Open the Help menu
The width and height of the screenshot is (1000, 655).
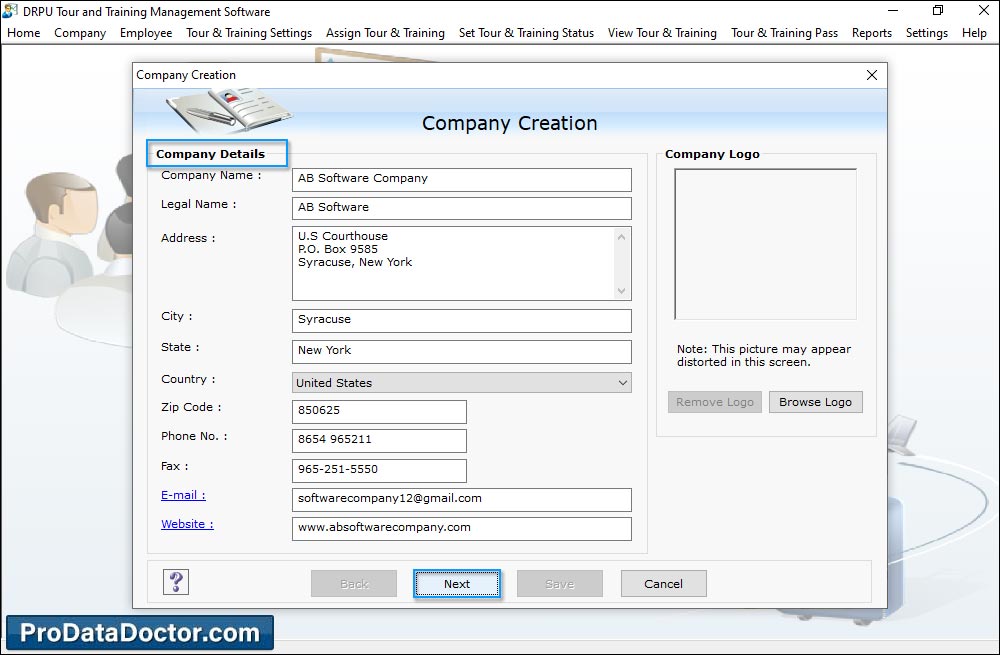tap(974, 33)
